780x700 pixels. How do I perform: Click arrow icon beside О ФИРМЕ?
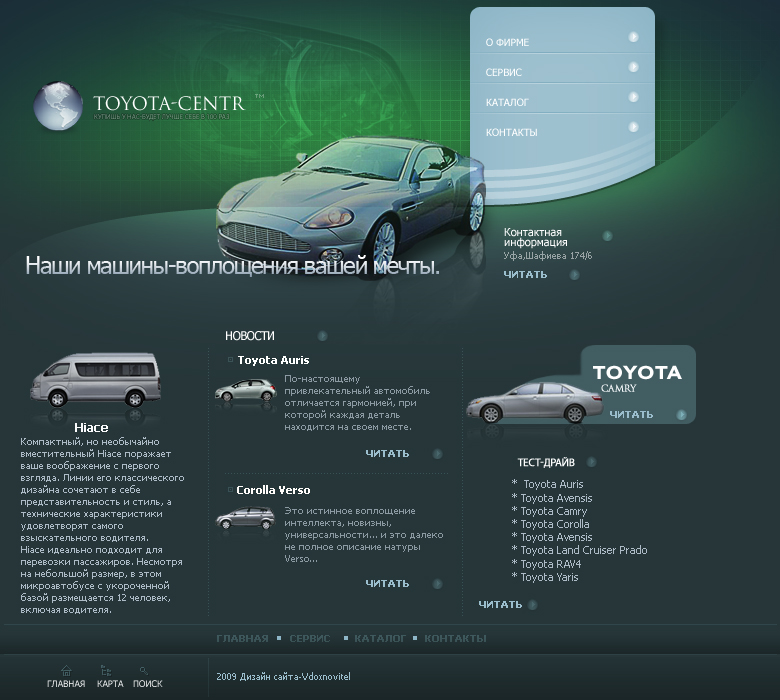pos(633,37)
